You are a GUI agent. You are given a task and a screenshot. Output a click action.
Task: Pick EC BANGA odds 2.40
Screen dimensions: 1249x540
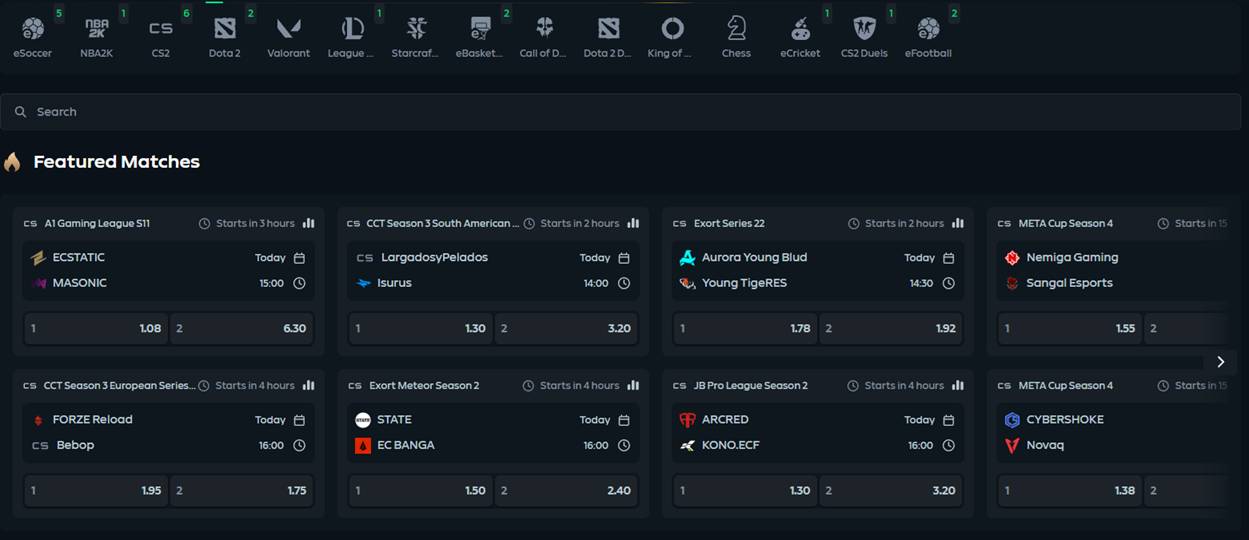click(x=566, y=490)
